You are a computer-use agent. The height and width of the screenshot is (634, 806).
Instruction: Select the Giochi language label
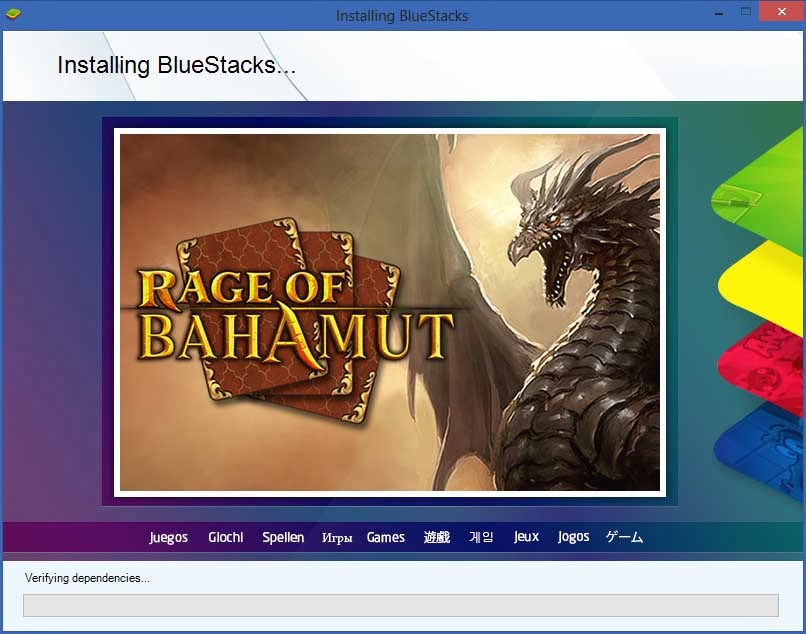click(x=226, y=537)
